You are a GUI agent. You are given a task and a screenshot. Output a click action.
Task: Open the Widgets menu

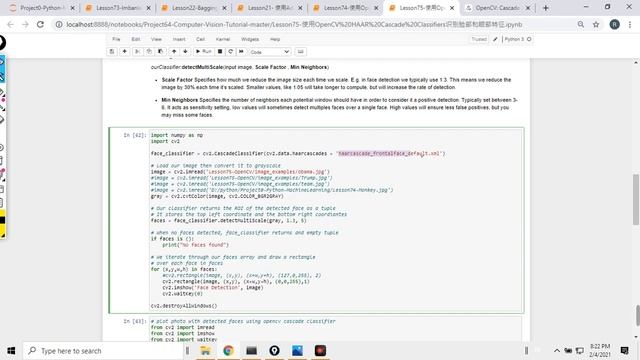250,39
